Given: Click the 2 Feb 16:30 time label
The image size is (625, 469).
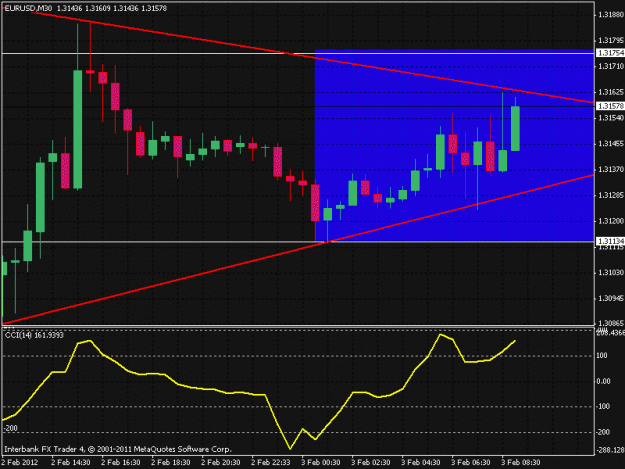Looking at the screenshot, I should (120, 462).
